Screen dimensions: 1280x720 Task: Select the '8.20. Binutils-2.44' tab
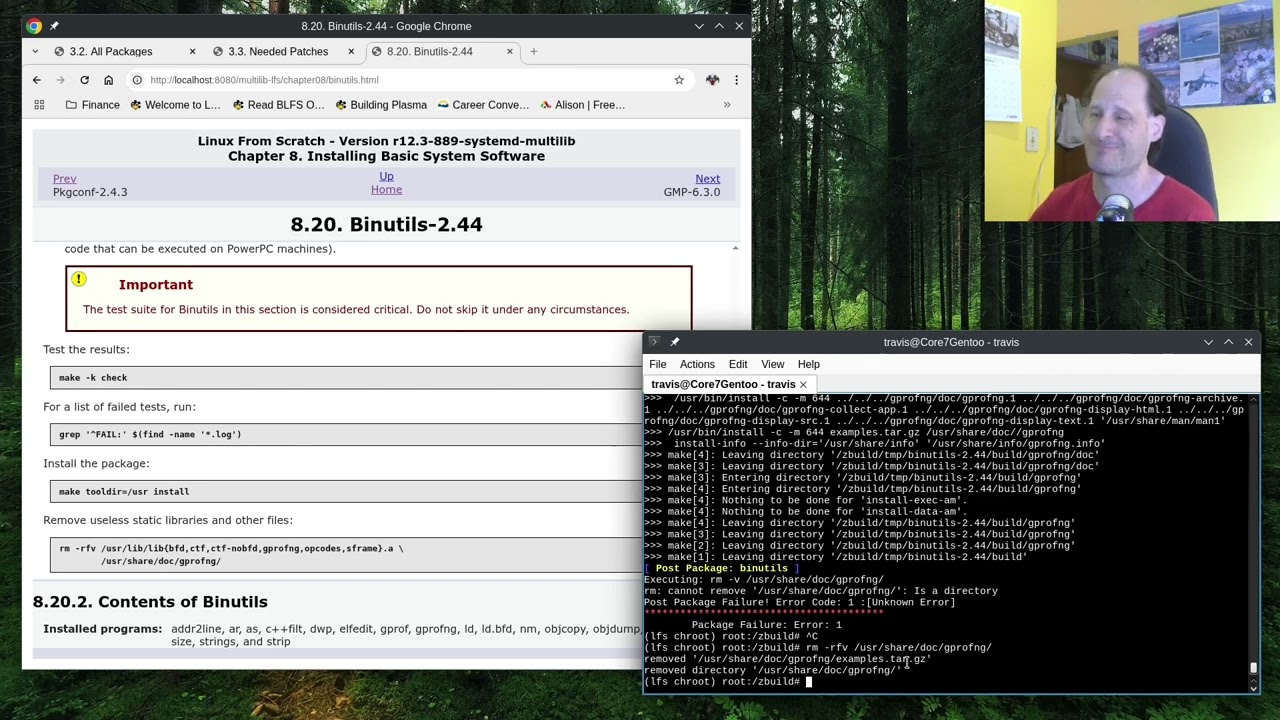430,51
